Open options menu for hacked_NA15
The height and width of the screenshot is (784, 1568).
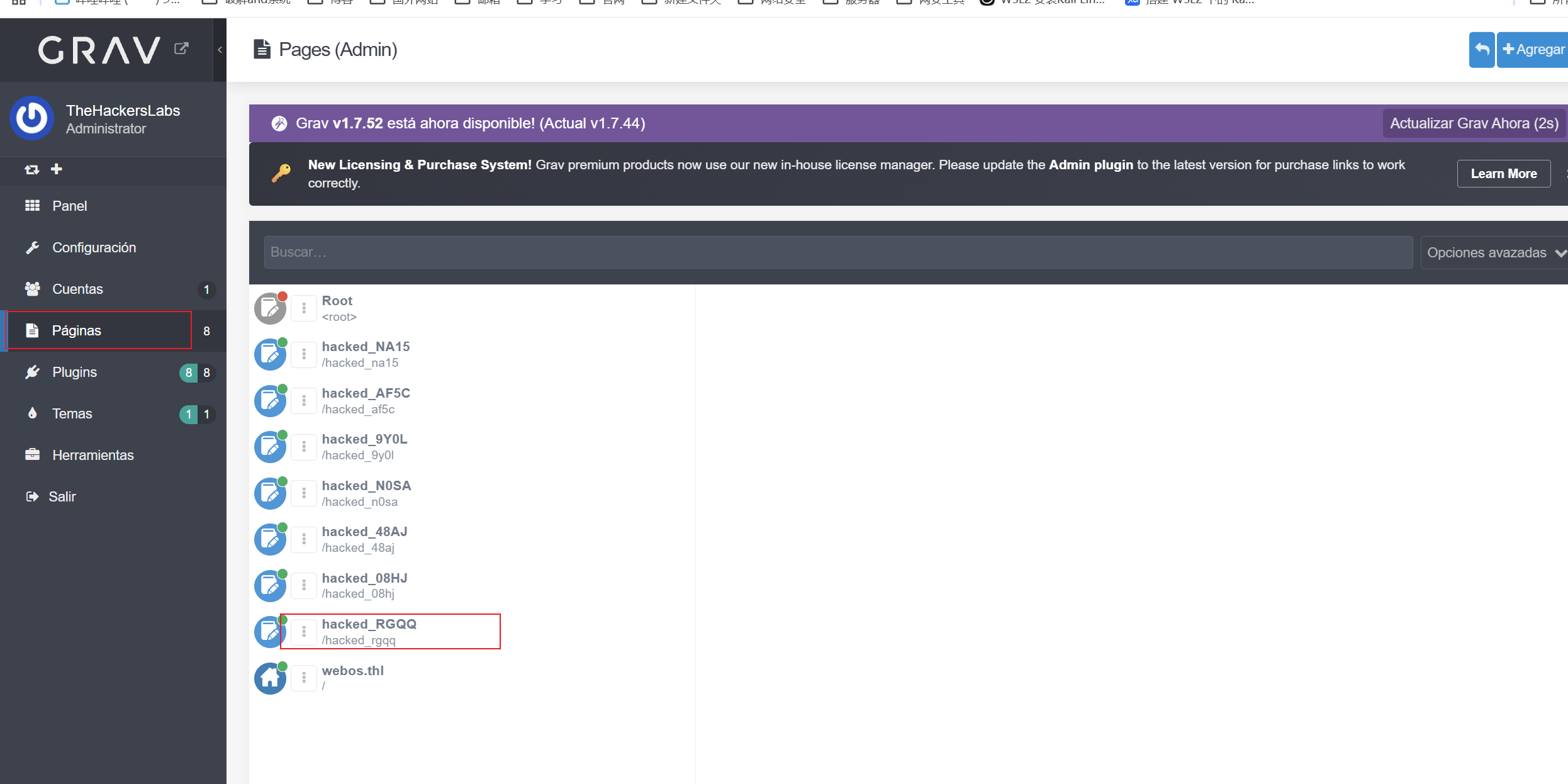click(x=304, y=354)
